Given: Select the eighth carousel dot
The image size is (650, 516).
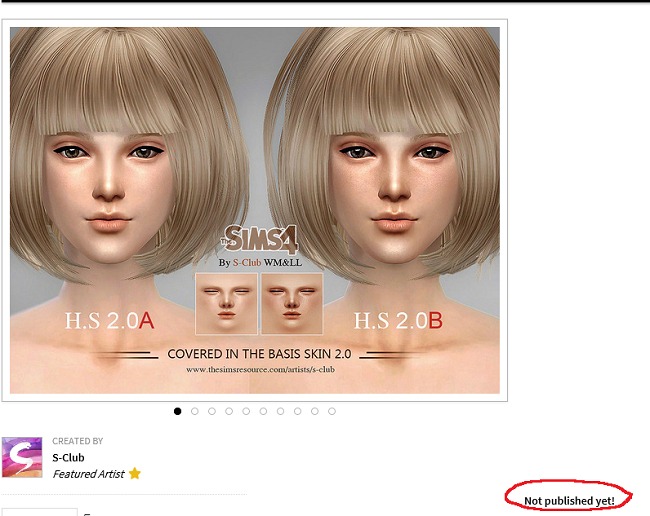Looking at the screenshot, I should pyautogui.click(x=298, y=411).
